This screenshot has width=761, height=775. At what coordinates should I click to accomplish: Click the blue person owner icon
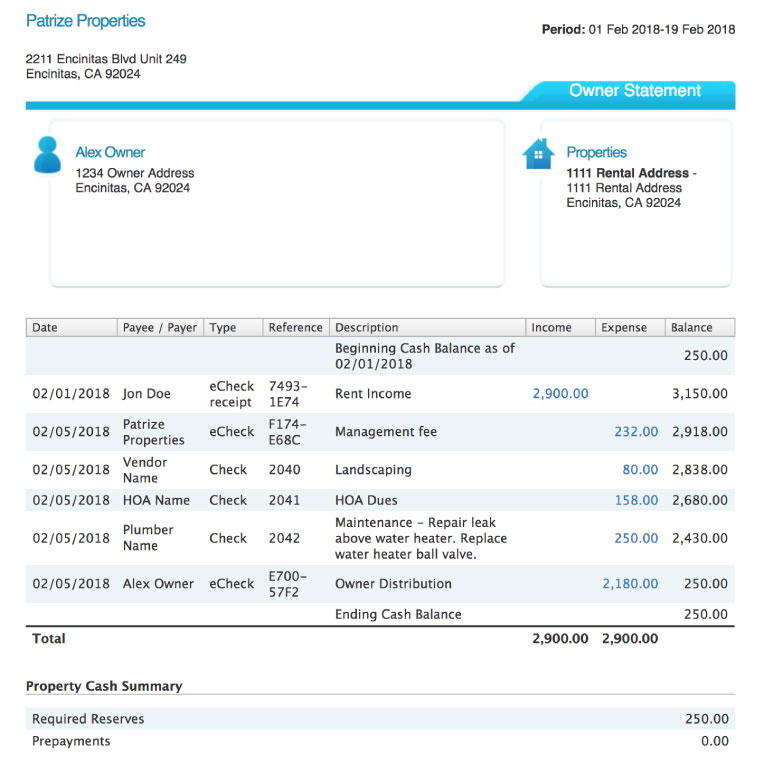tap(47, 155)
